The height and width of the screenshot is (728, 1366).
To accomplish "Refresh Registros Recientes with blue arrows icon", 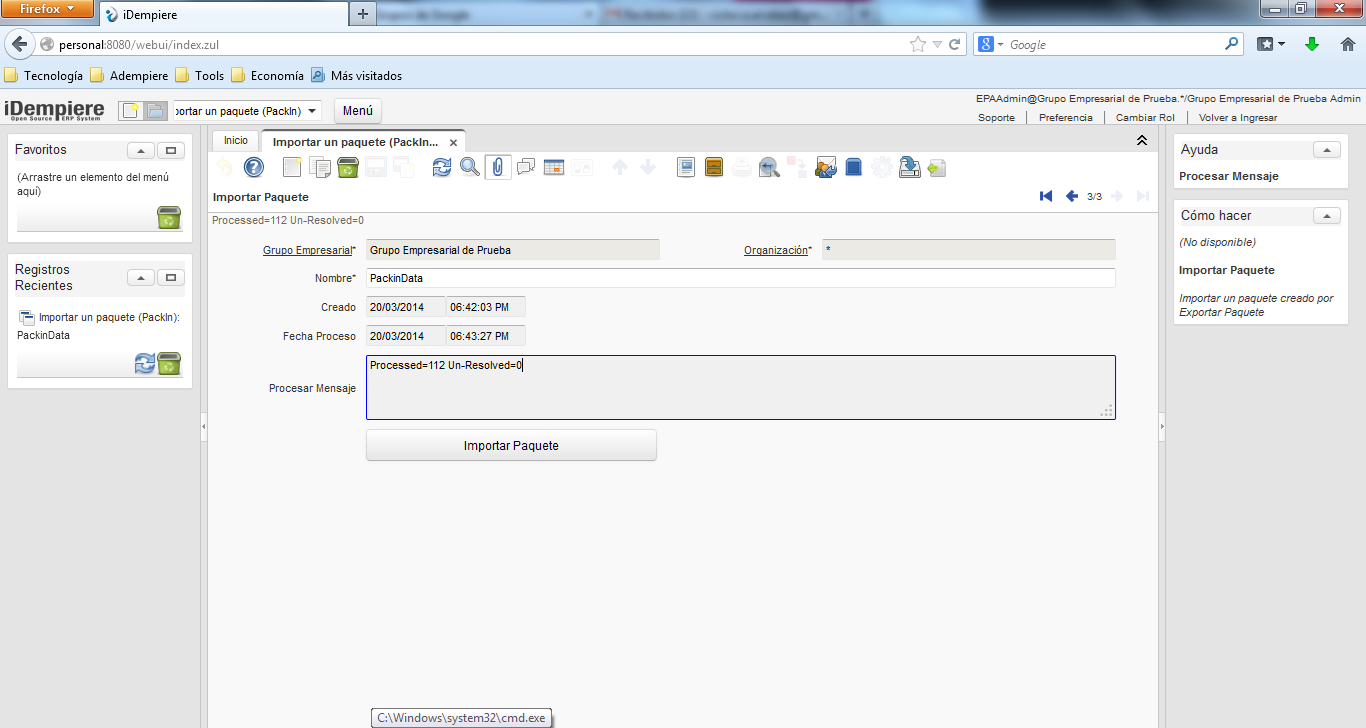I will [x=145, y=364].
